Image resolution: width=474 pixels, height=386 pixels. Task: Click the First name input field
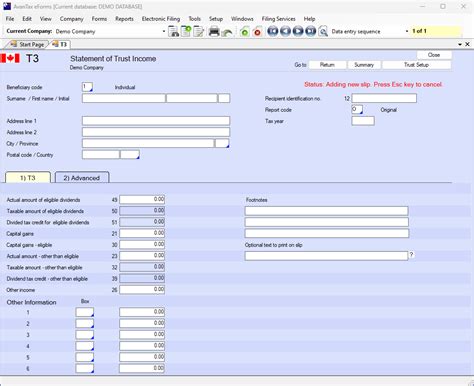[x=192, y=98]
